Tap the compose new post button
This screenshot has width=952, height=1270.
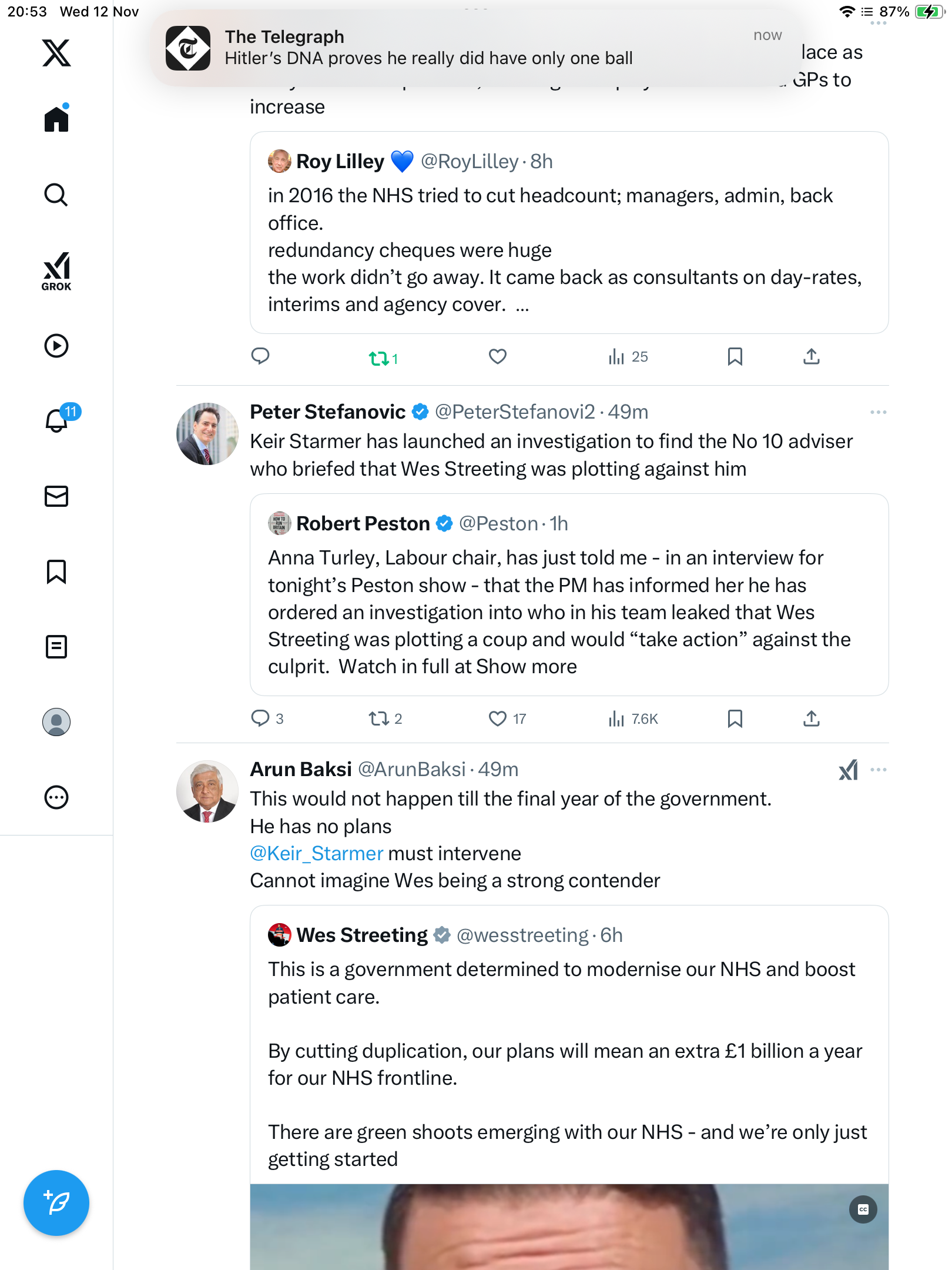(x=56, y=1202)
